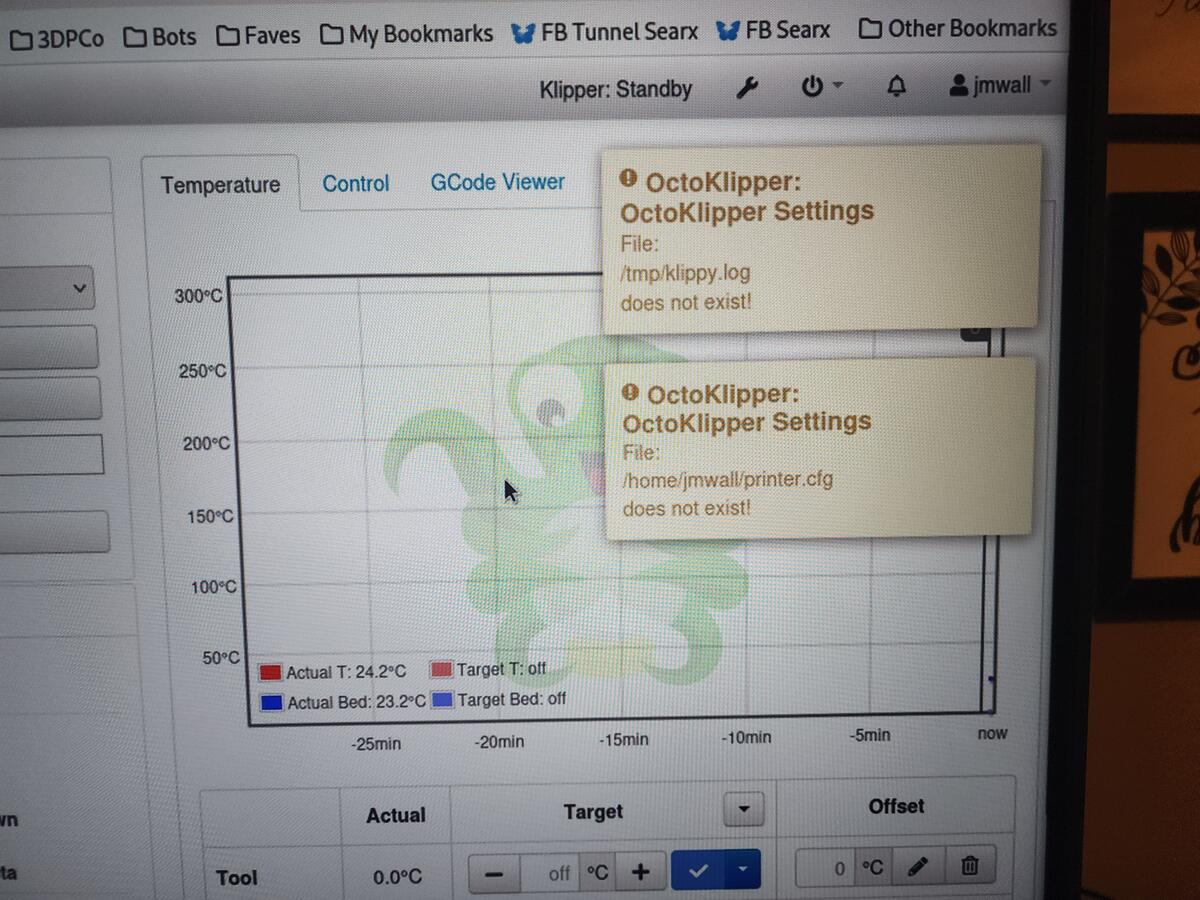
Task: Open the wrench settings icon
Action: point(747,88)
